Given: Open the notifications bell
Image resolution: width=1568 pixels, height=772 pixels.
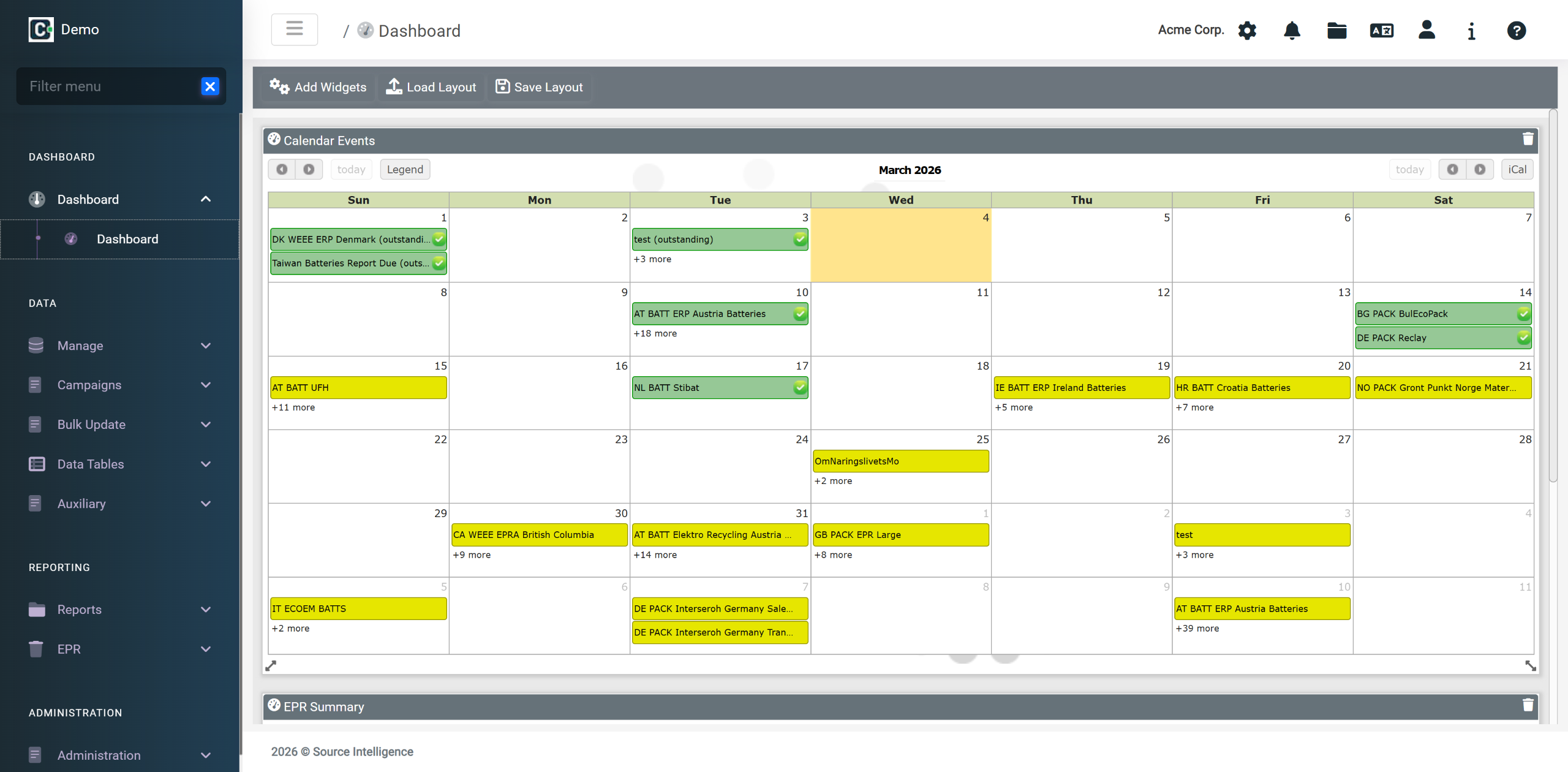Looking at the screenshot, I should [1292, 31].
